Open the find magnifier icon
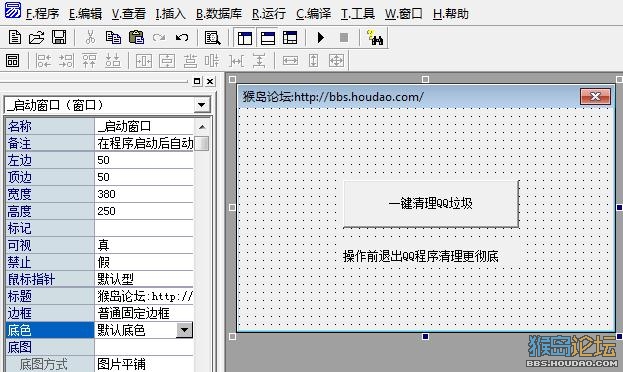The image size is (623, 372). (x=212, y=38)
